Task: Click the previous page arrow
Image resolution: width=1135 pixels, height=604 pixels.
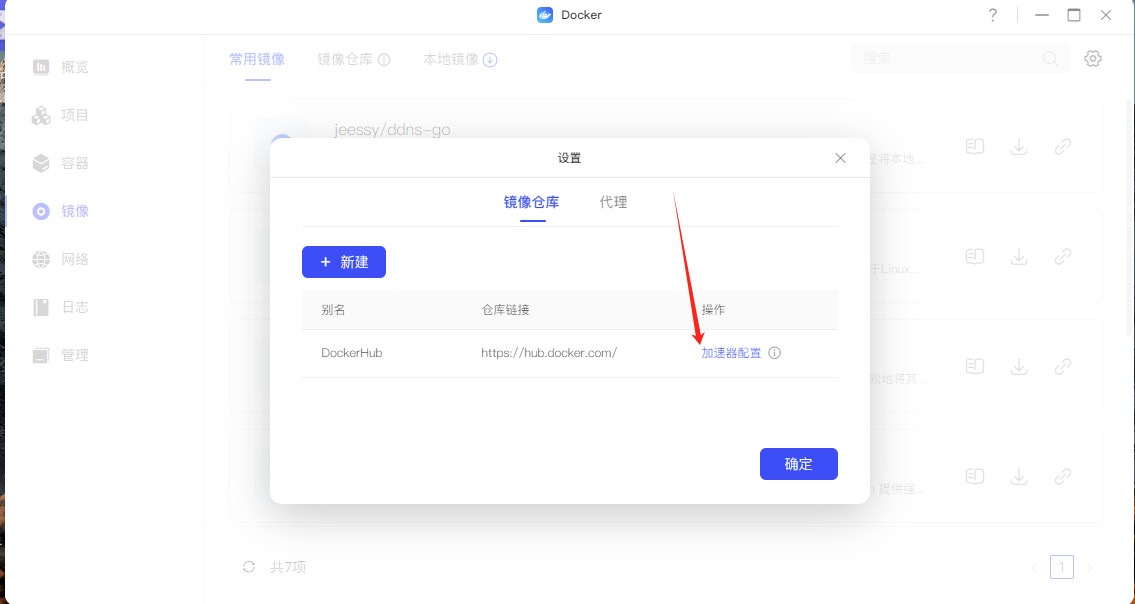Action: pos(1034,567)
